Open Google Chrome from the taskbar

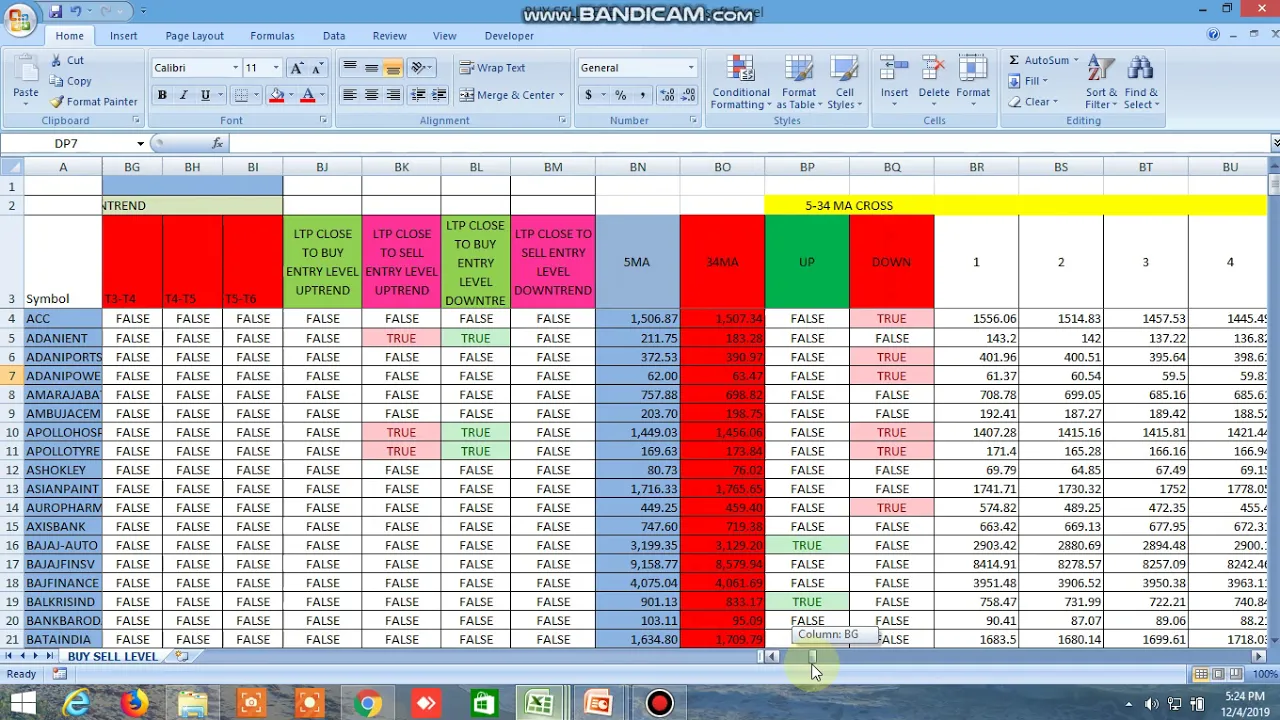tap(367, 704)
